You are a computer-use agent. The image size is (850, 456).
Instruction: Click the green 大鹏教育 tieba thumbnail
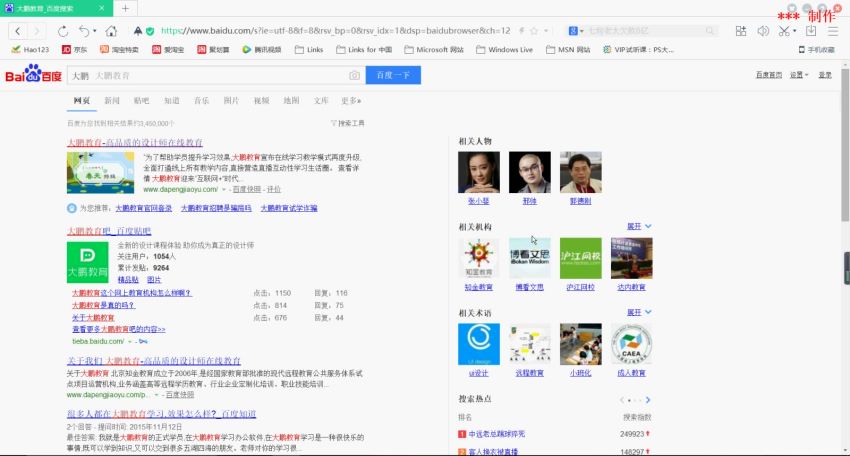coord(87,262)
